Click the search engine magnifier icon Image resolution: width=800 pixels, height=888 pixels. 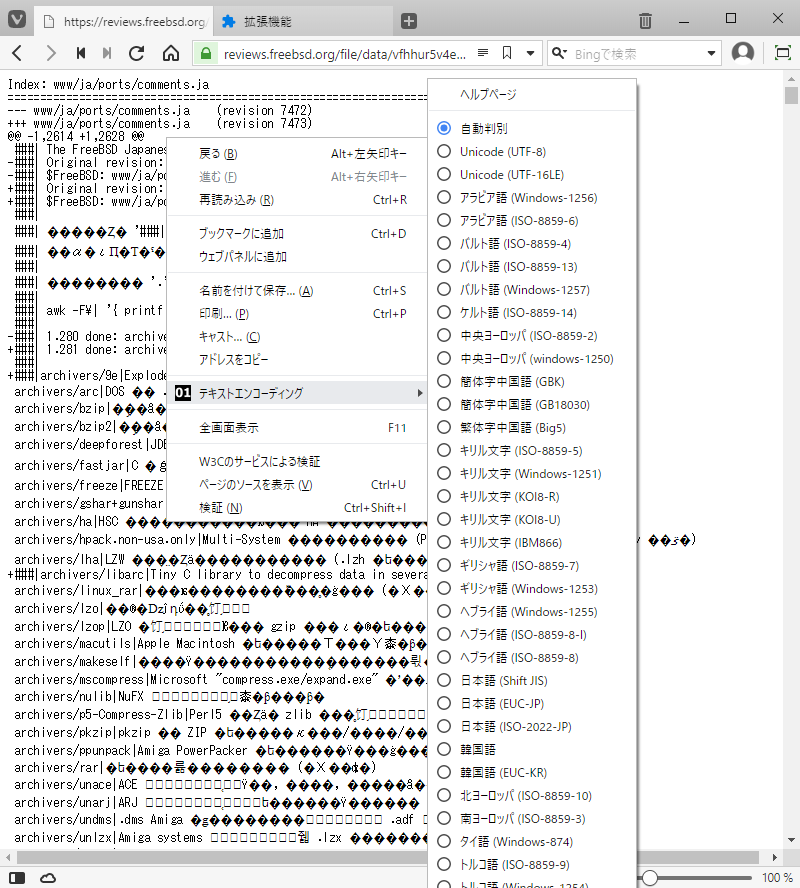point(559,53)
